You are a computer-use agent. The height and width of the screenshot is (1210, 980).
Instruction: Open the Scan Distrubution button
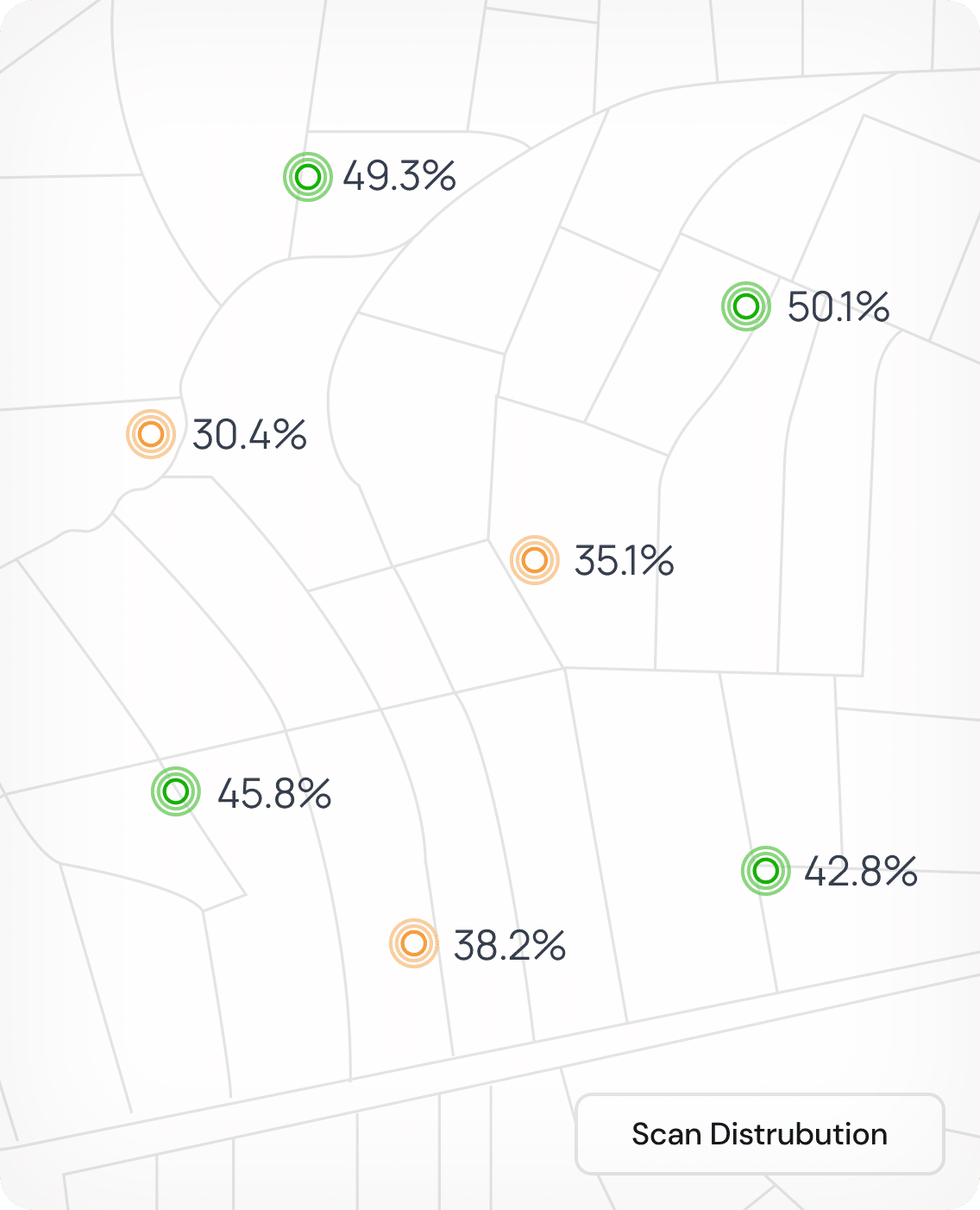[759, 1134]
